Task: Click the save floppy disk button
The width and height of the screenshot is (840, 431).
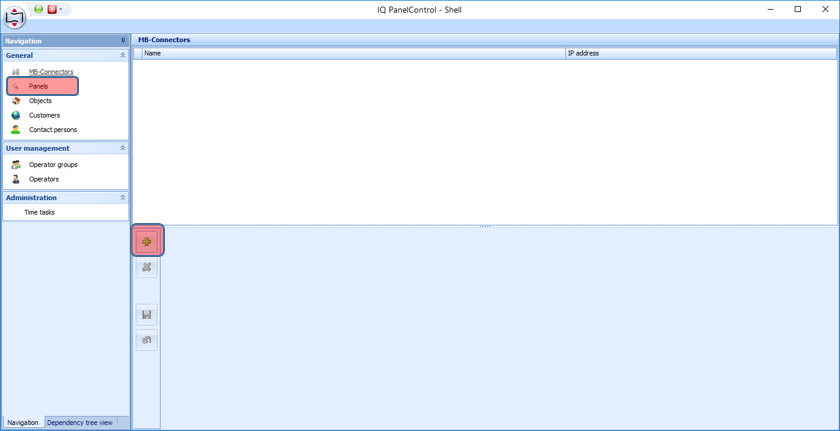Action: pos(147,315)
